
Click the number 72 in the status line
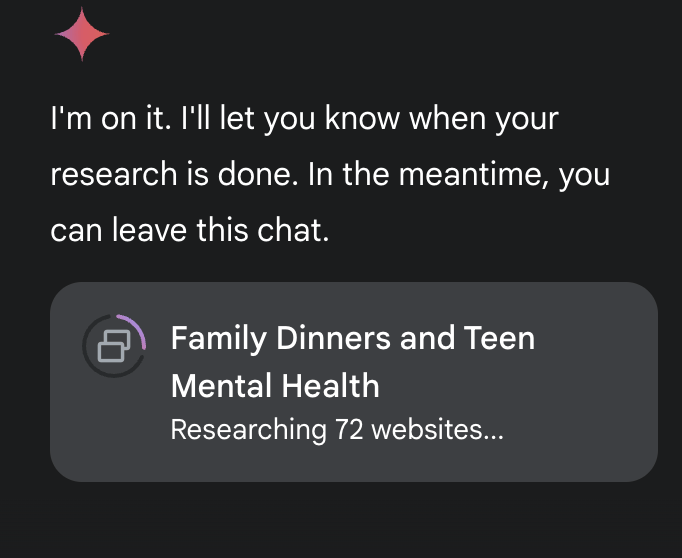(x=349, y=430)
